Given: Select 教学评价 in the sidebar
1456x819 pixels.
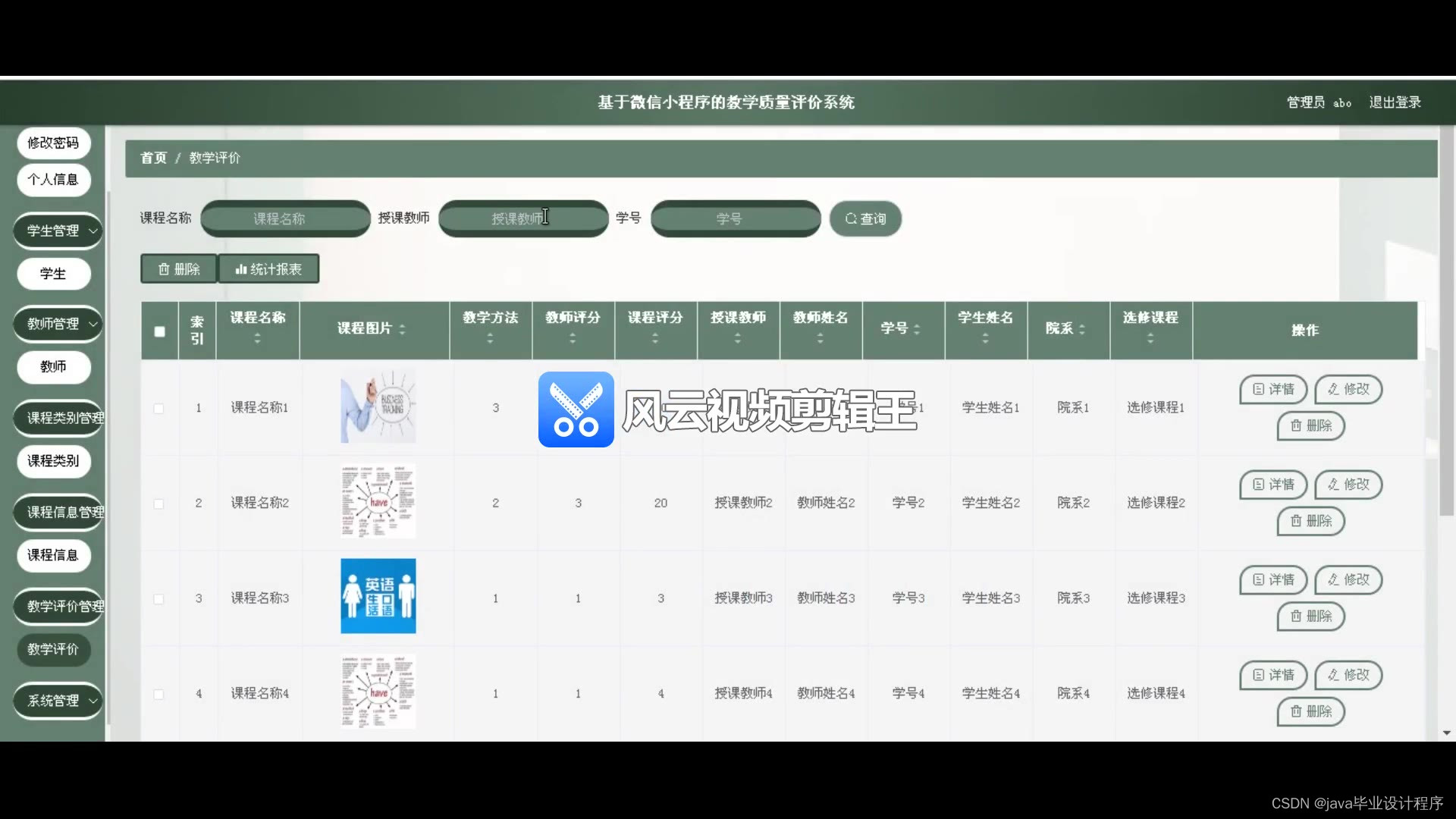Looking at the screenshot, I should (x=53, y=649).
